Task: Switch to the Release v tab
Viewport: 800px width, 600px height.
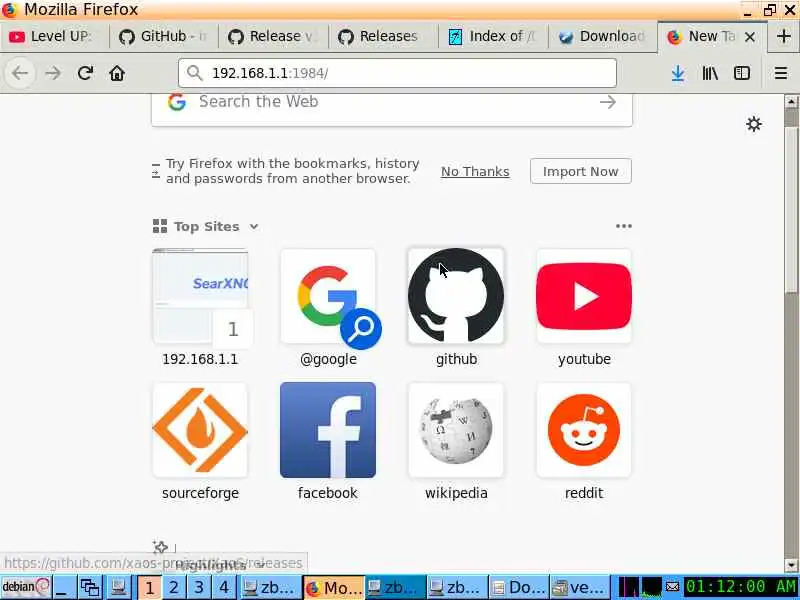Action: (x=273, y=36)
